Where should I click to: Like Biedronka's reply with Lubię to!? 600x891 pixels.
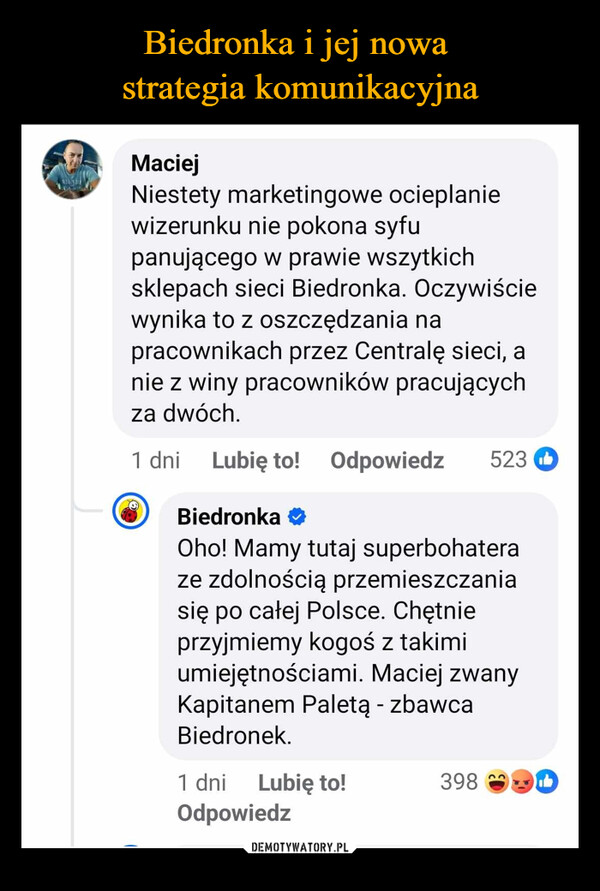(x=302, y=783)
